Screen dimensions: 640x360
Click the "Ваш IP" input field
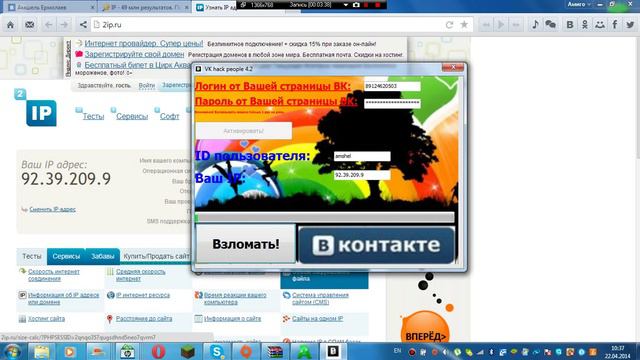362,175
